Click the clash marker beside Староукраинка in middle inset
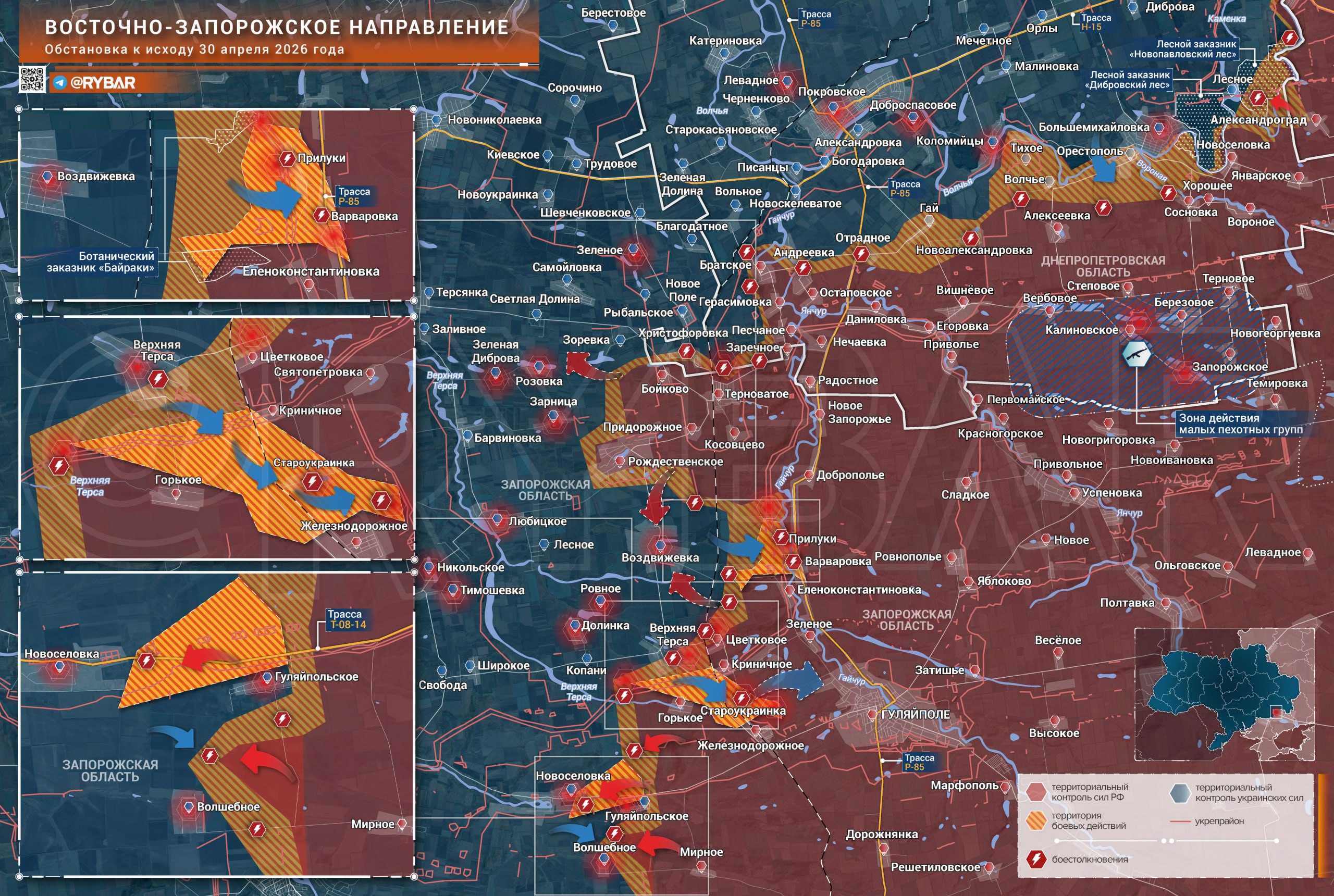The height and width of the screenshot is (896, 1334). click(x=312, y=482)
